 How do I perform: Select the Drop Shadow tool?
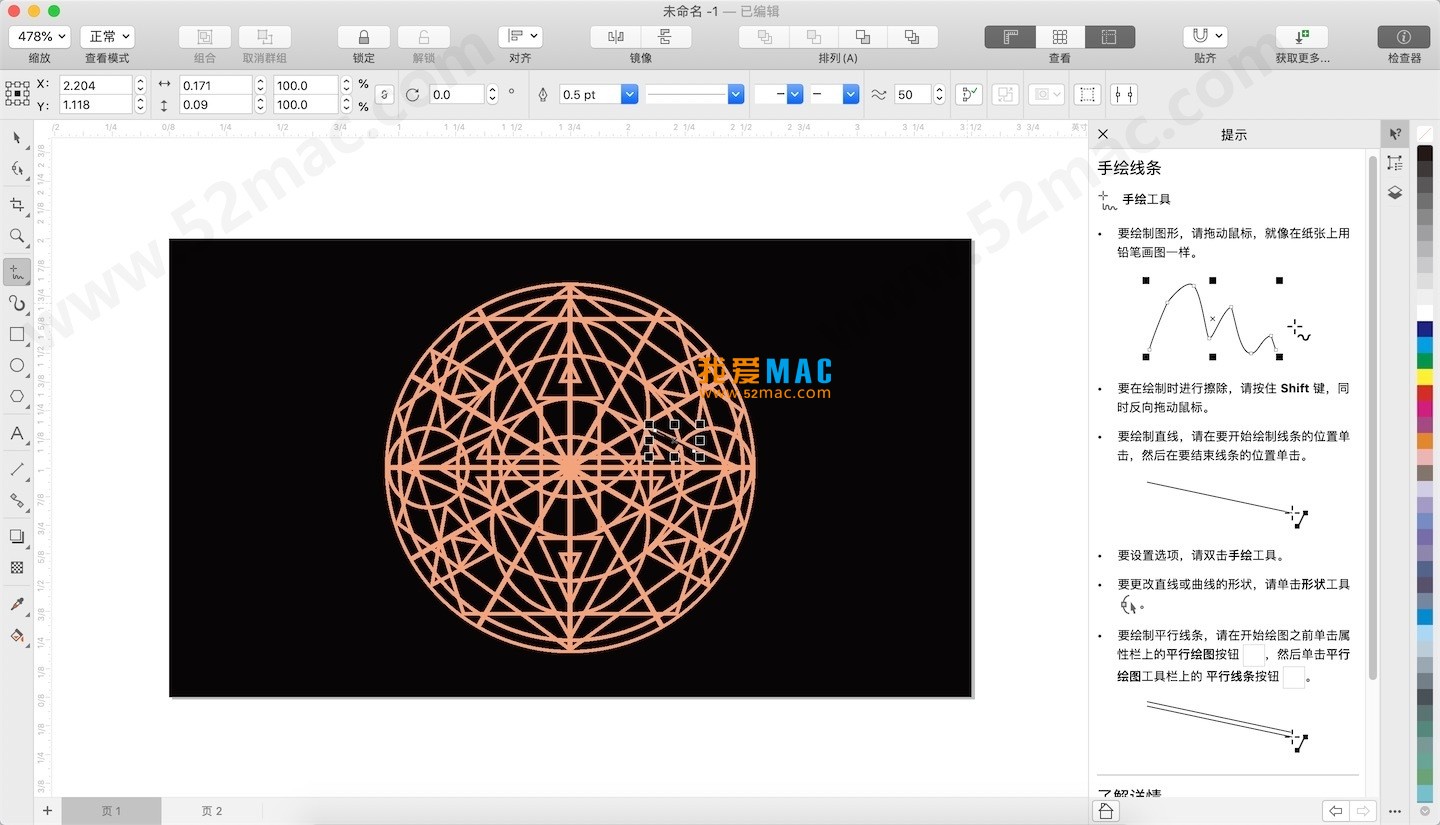[17, 536]
